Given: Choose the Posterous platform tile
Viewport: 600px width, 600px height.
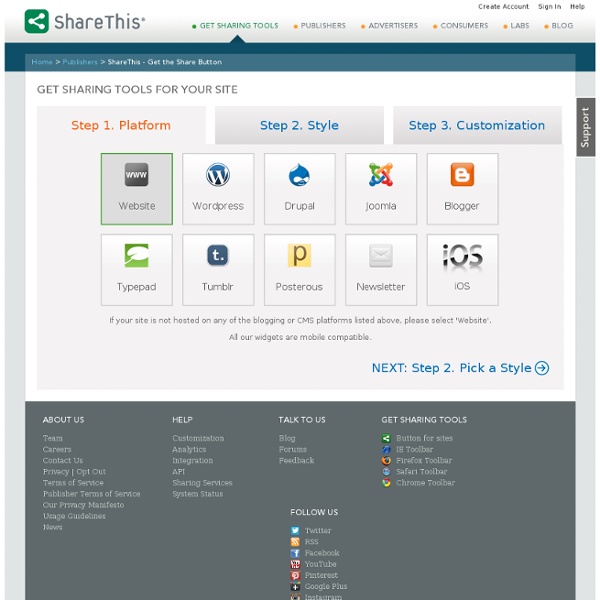Looking at the screenshot, I should [x=300, y=270].
